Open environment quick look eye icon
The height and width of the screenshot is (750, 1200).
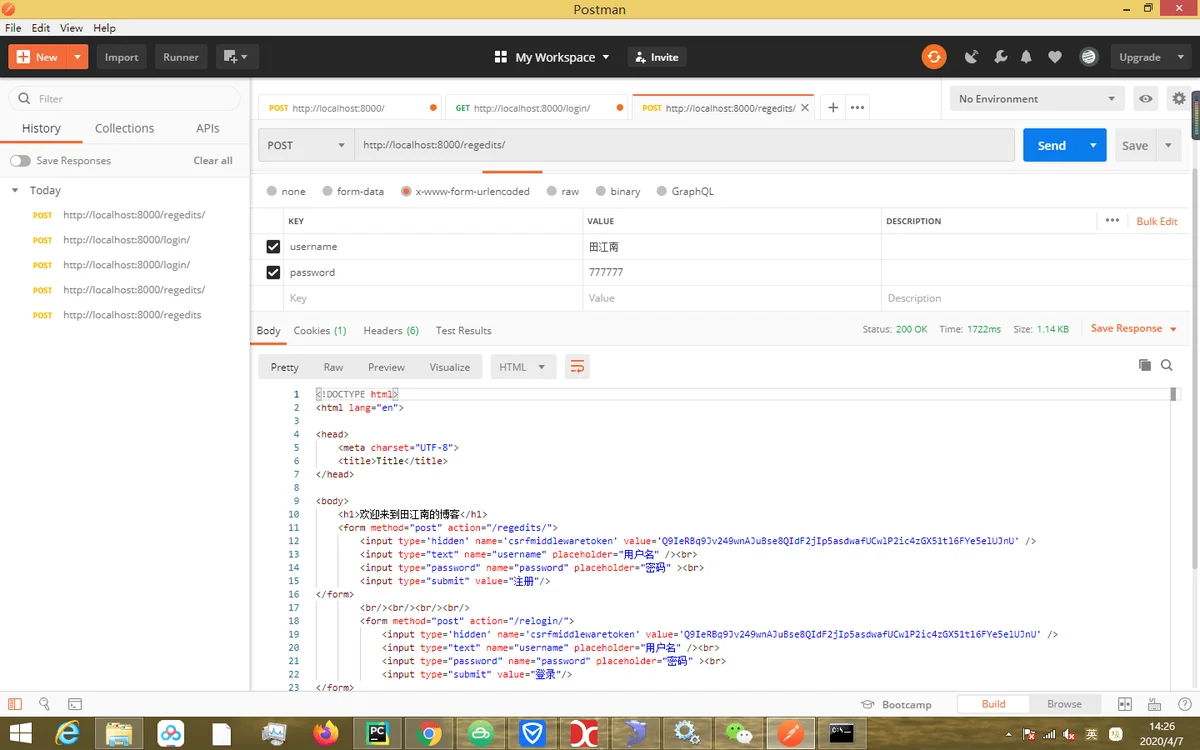click(x=1146, y=99)
